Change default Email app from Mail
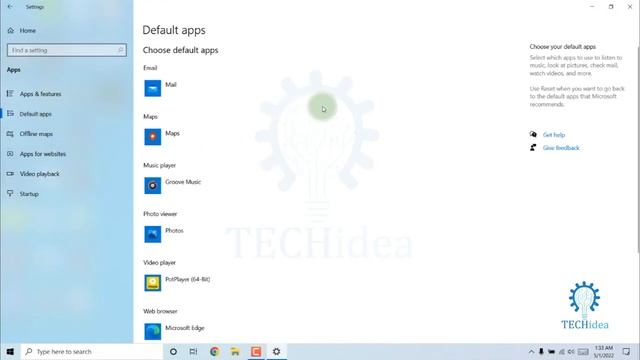Screen dimensions: 640x360 pos(160,88)
